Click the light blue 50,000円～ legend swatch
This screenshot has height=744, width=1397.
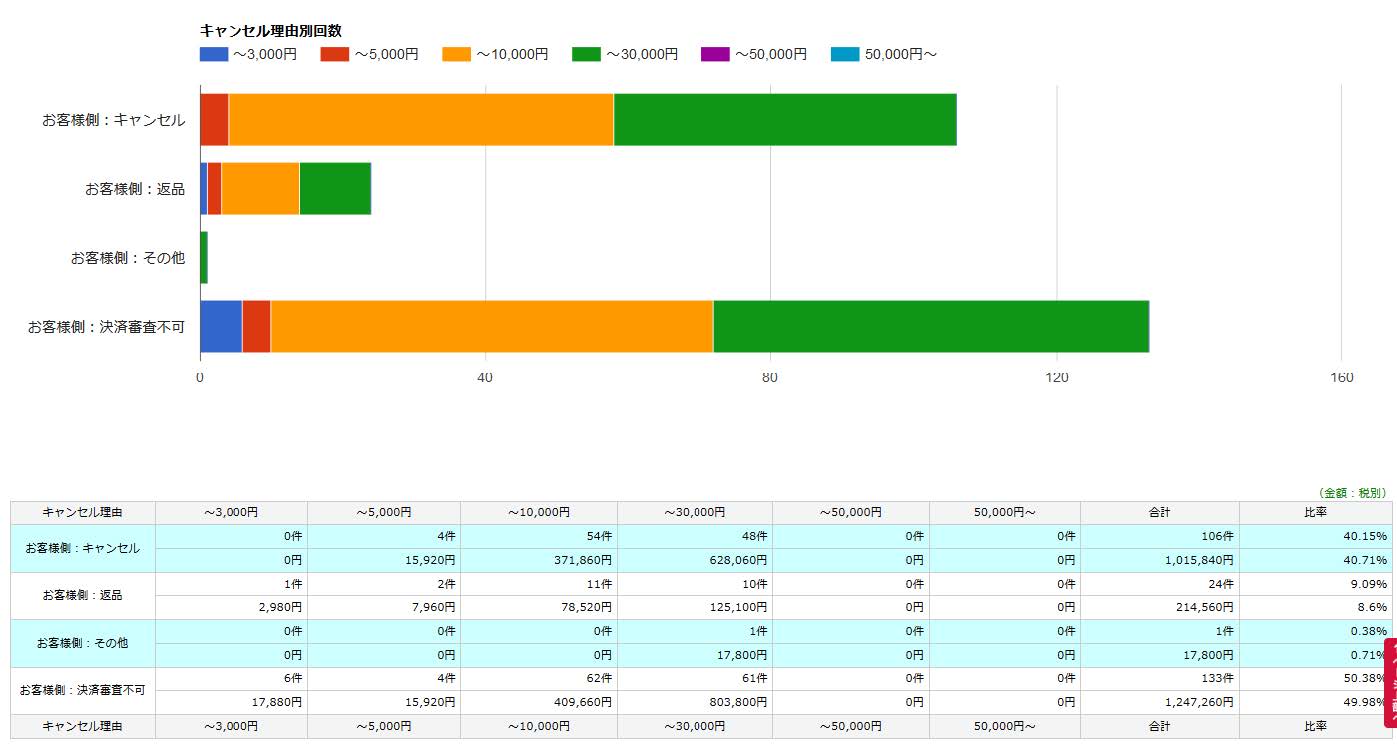click(845, 54)
